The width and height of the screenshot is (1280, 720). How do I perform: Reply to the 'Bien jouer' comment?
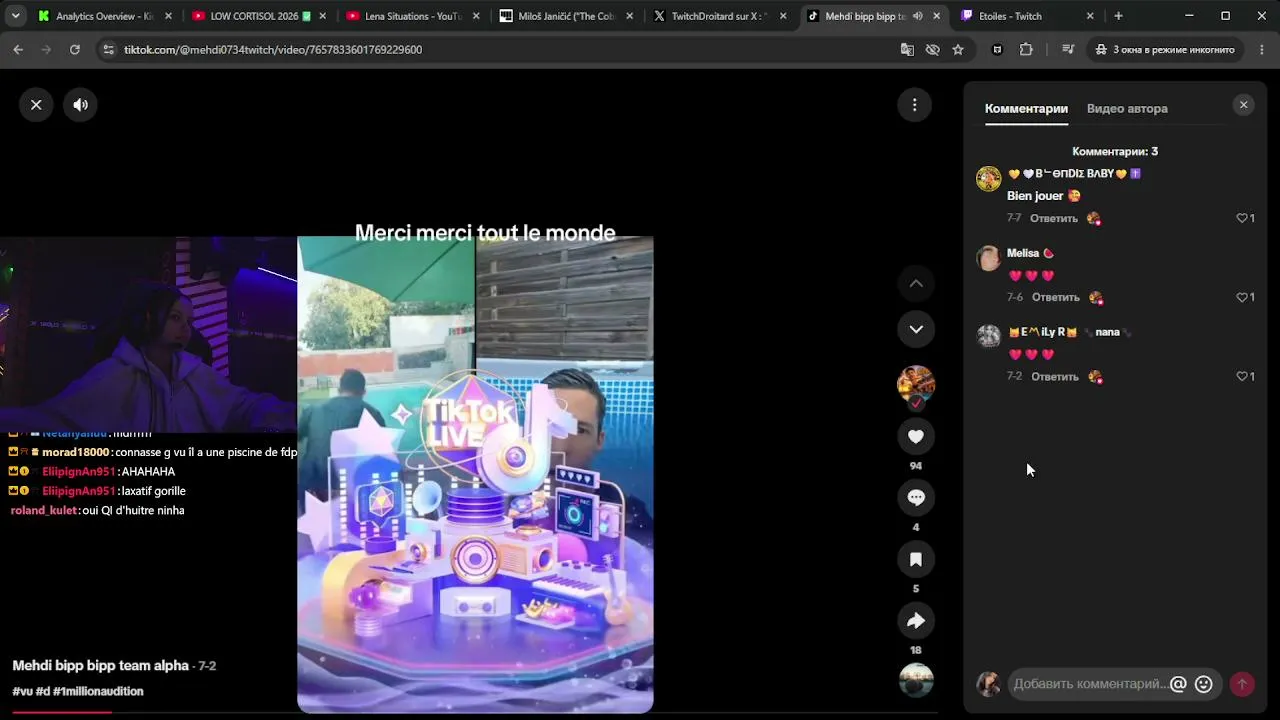[x=1054, y=218]
